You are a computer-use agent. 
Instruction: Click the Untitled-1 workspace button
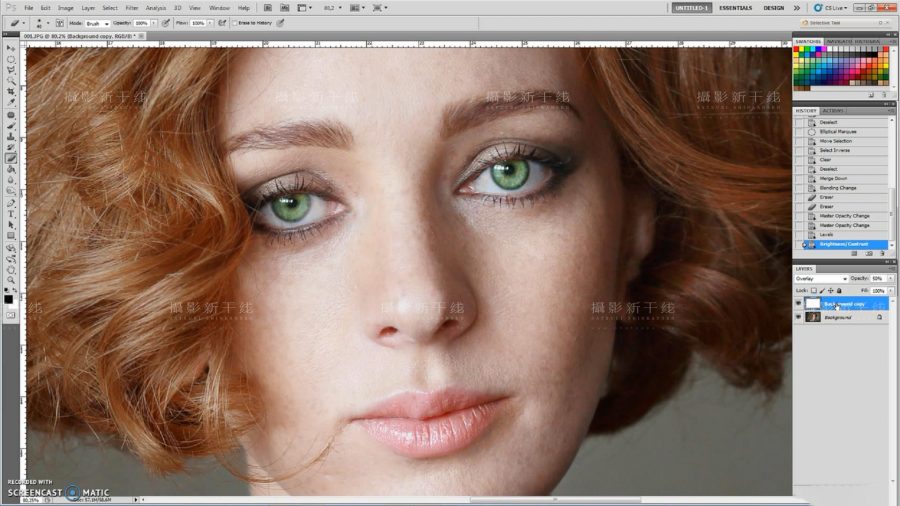tap(692, 8)
